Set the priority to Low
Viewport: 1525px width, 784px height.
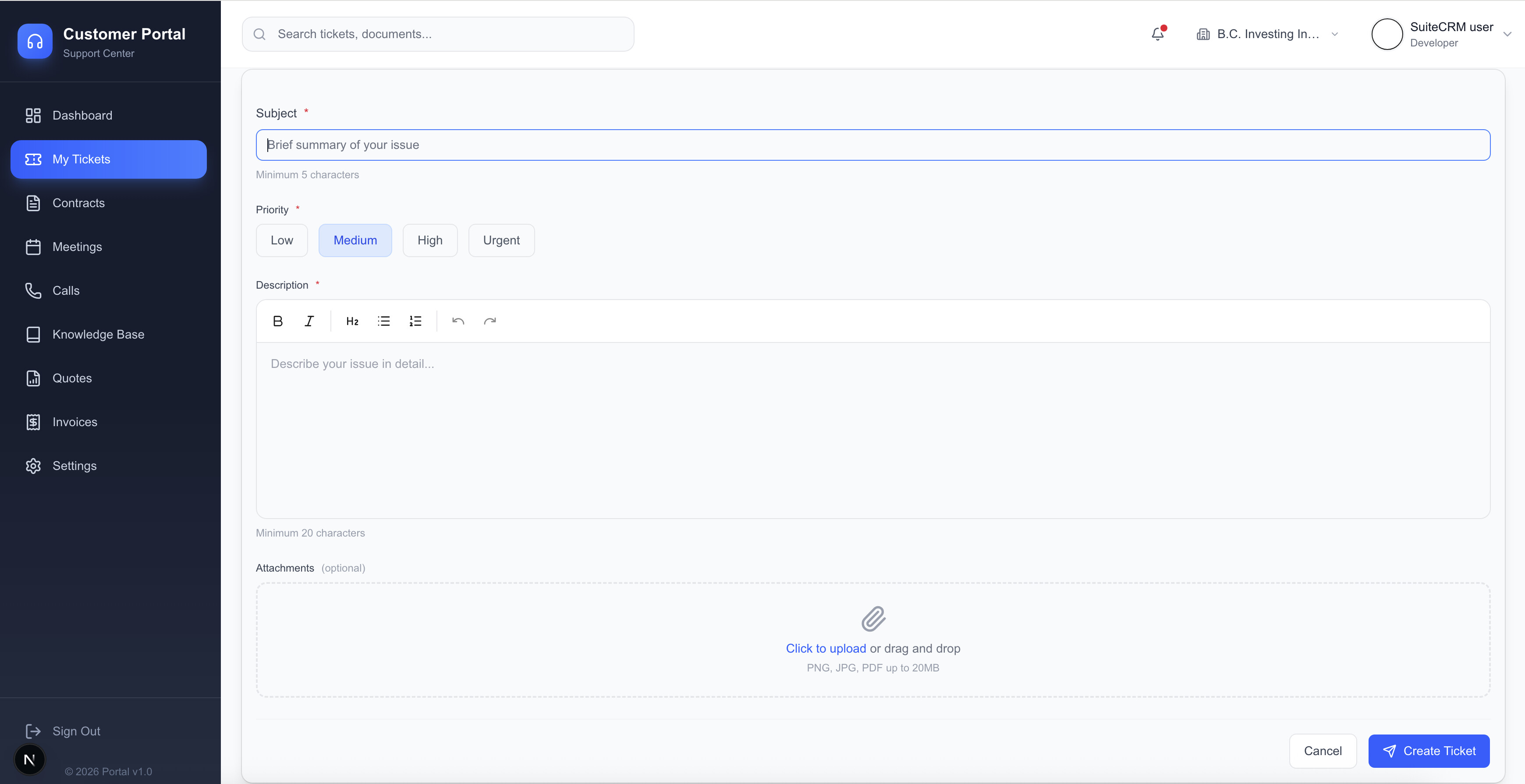[282, 240]
